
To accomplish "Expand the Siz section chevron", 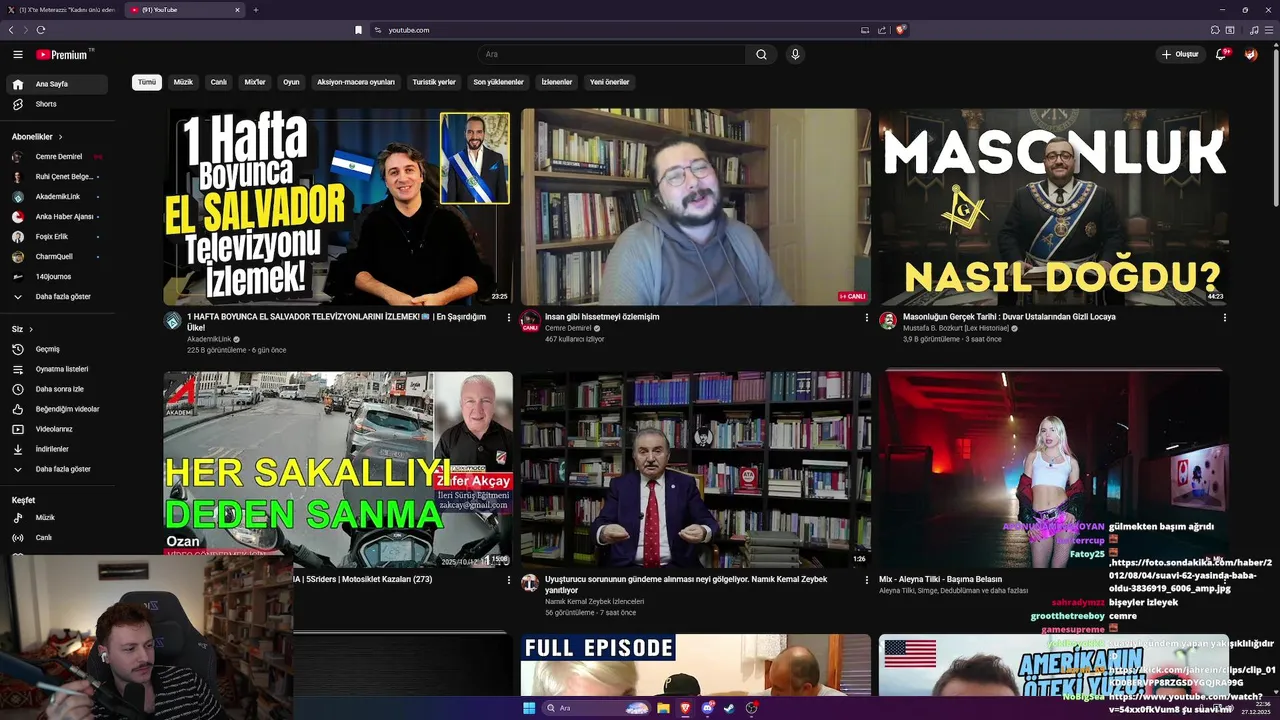I will (x=31, y=329).
